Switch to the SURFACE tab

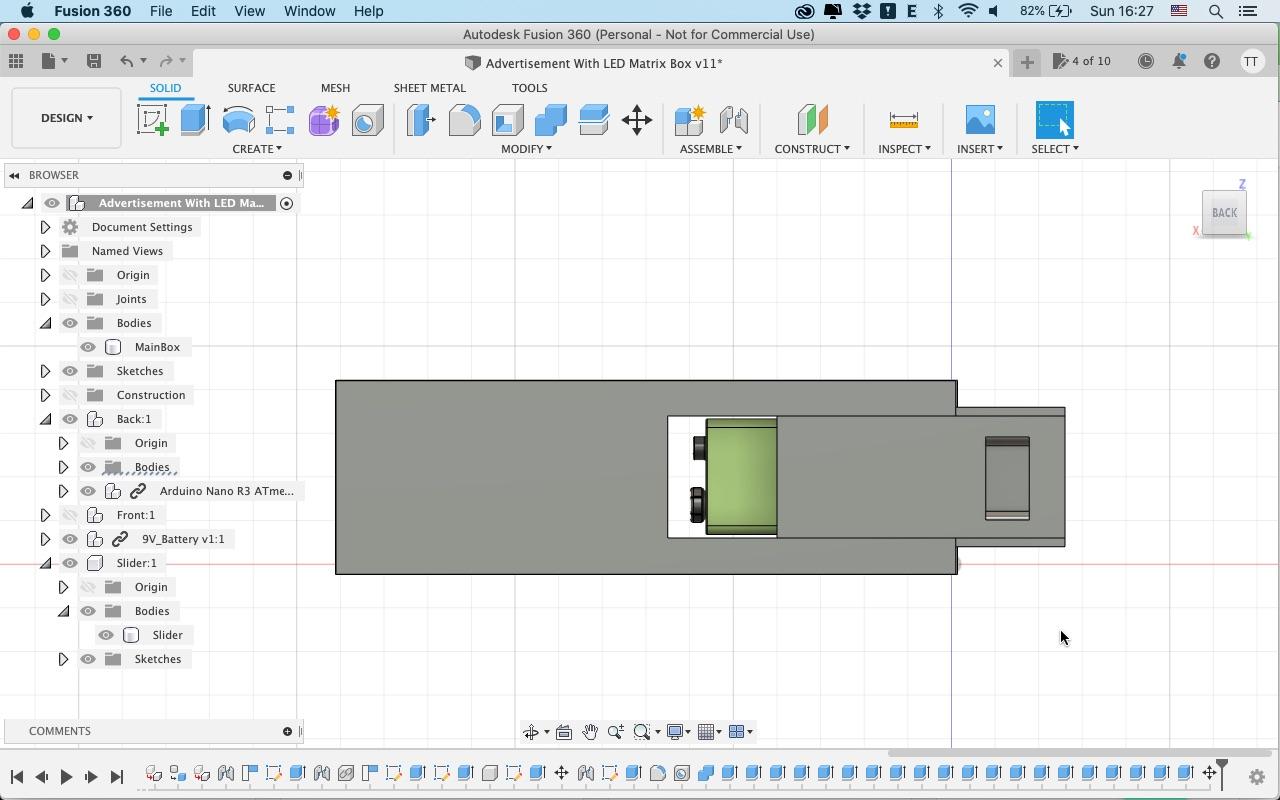[251, 88]
